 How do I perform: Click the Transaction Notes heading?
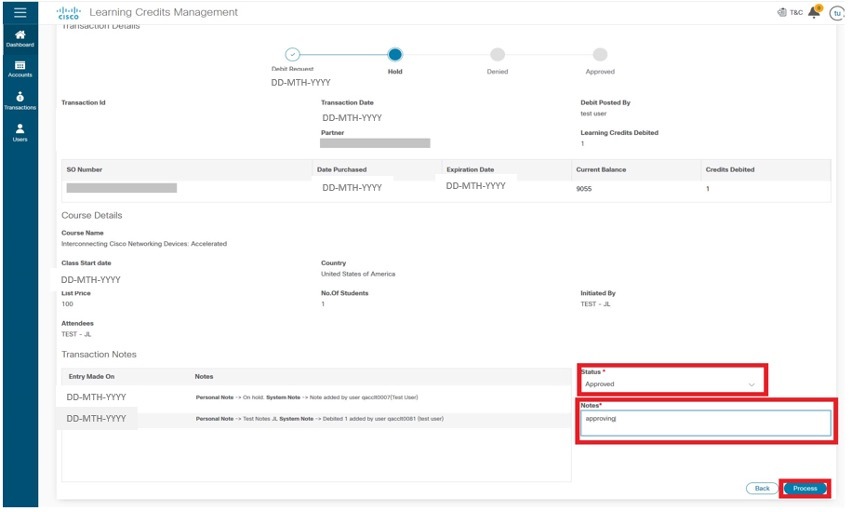tap(99, 354)
